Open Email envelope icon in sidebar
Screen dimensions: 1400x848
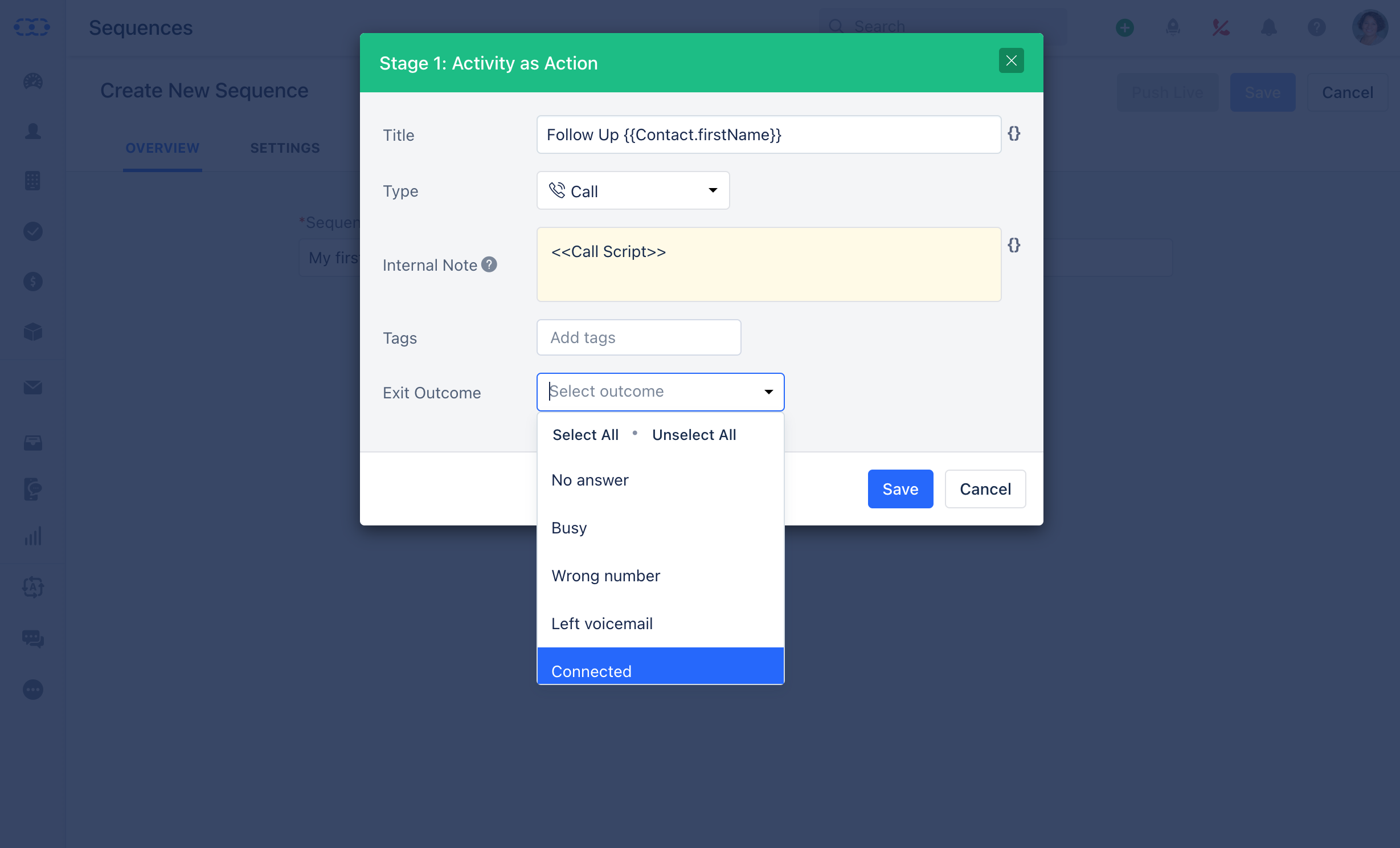click(x=32, y=388)
